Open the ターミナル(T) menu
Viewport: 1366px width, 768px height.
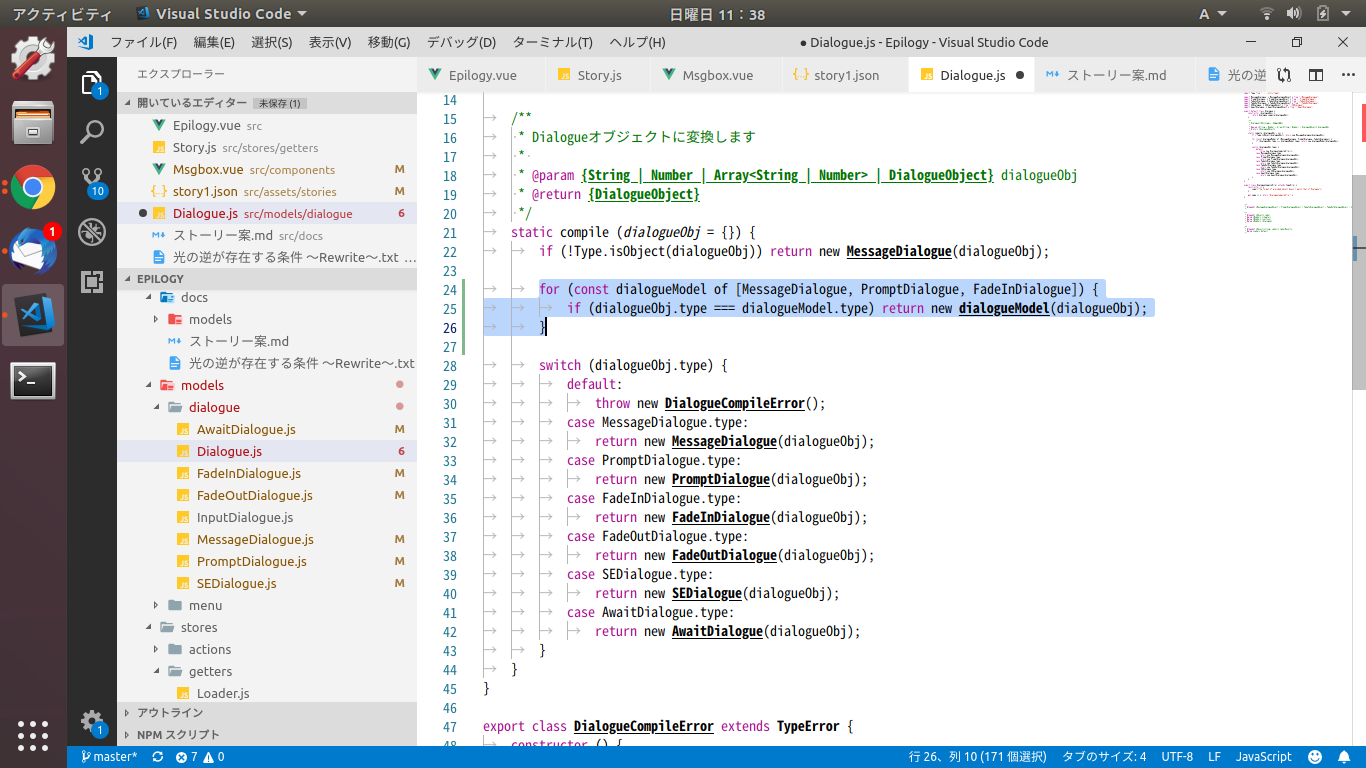[552, 42]
